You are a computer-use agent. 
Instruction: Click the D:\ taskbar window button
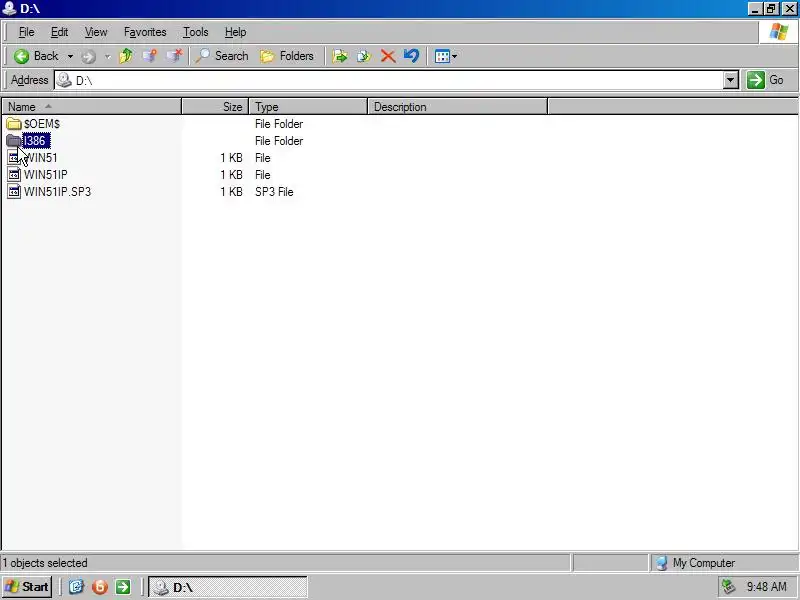[x=228, y=587]
